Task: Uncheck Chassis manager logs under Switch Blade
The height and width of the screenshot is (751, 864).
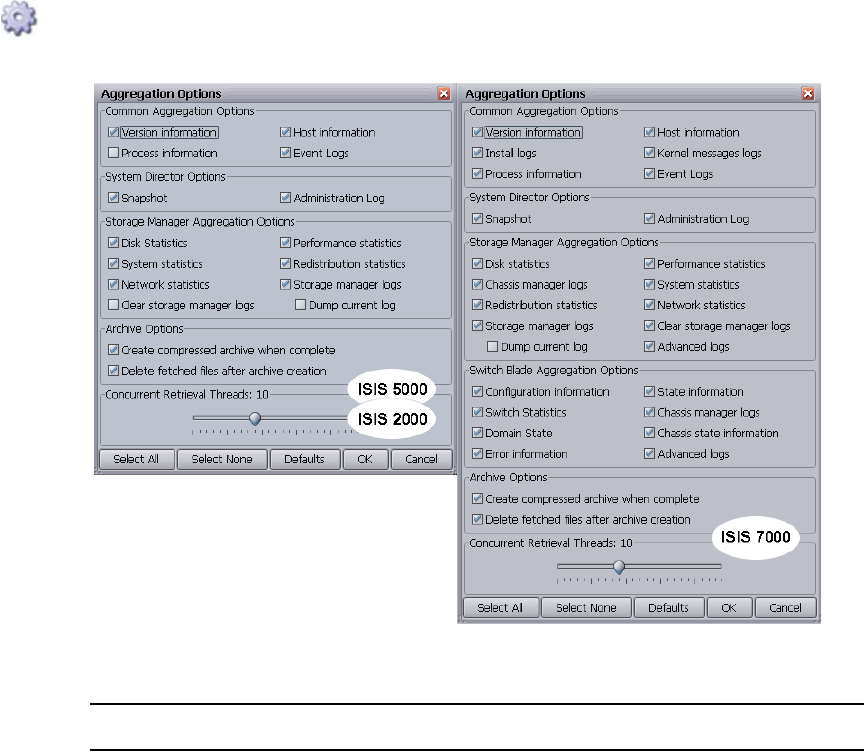Action: [650, 412]
